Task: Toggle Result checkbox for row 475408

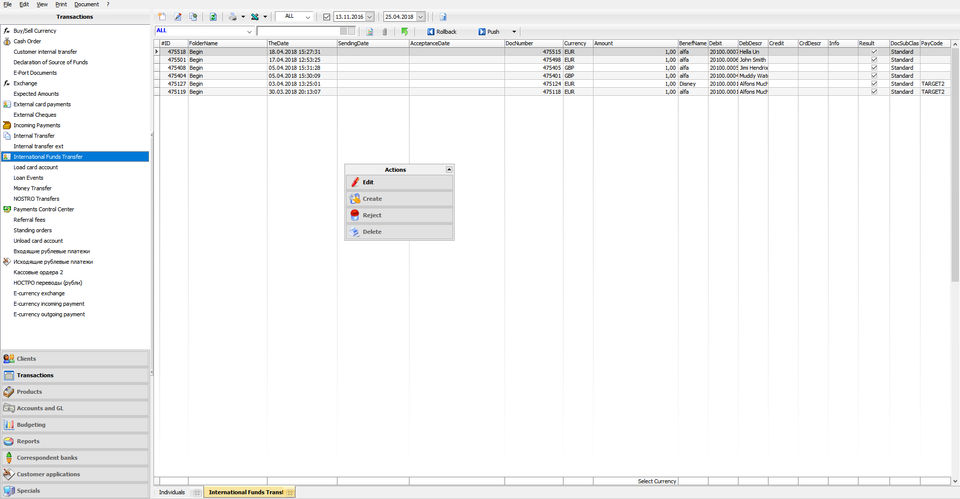Action: pos(874,68)
